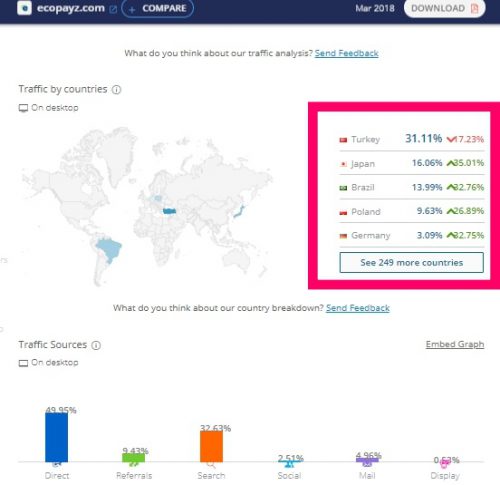Open Send Feedback link for traffic analysis

coord(346,53)
